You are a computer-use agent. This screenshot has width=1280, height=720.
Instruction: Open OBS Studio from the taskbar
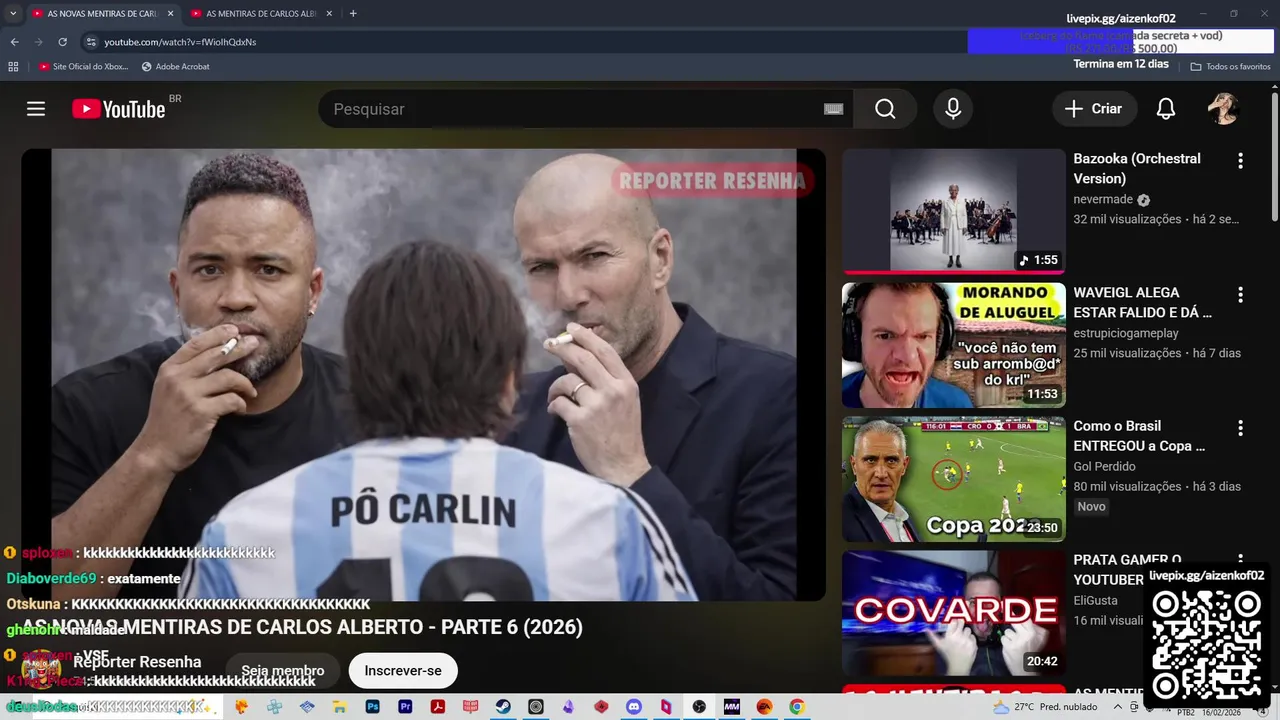(x=699, y=707)
